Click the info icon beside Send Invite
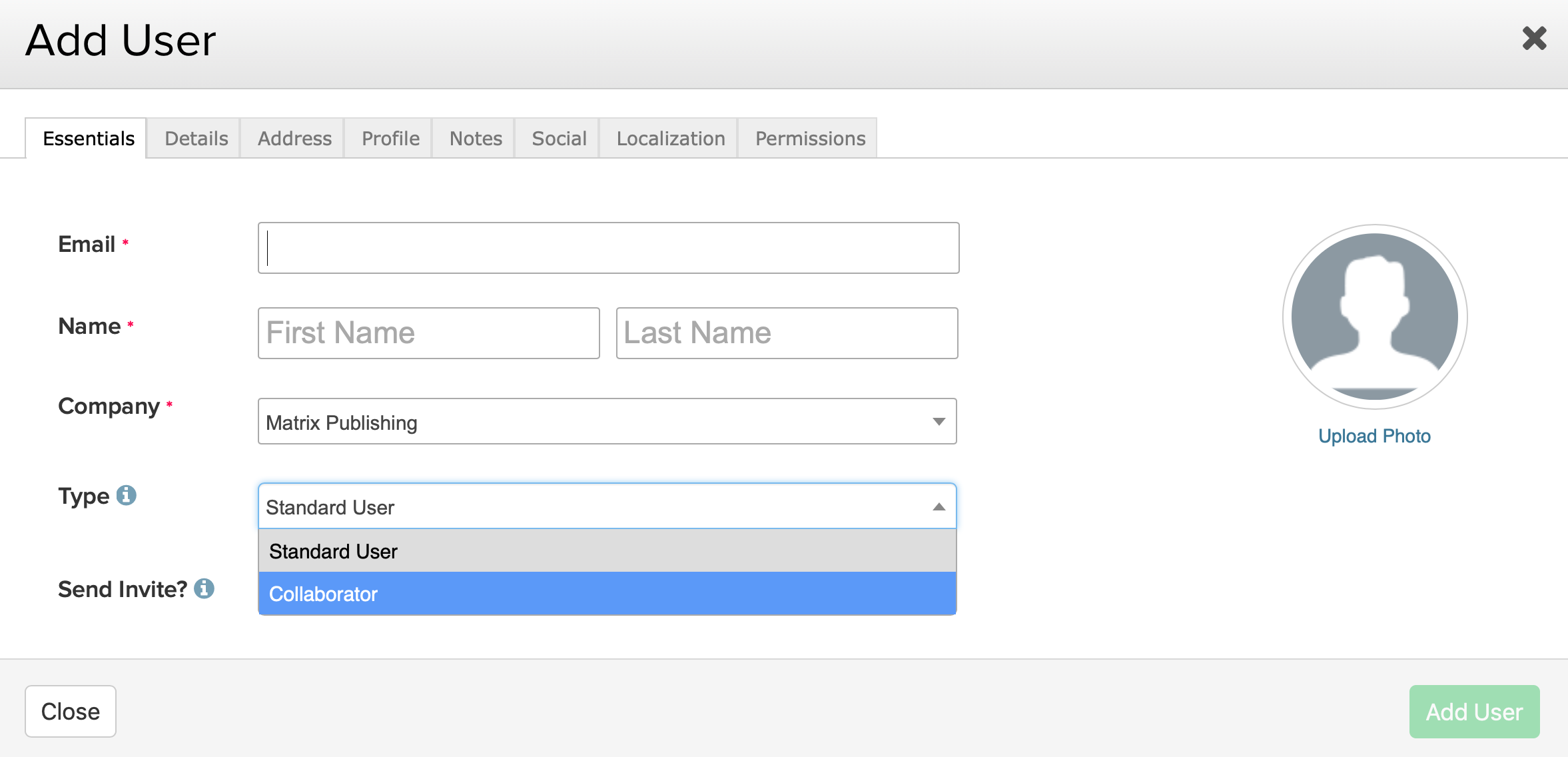This screenshot has height=757, width=1568. (x=204, y=588)
